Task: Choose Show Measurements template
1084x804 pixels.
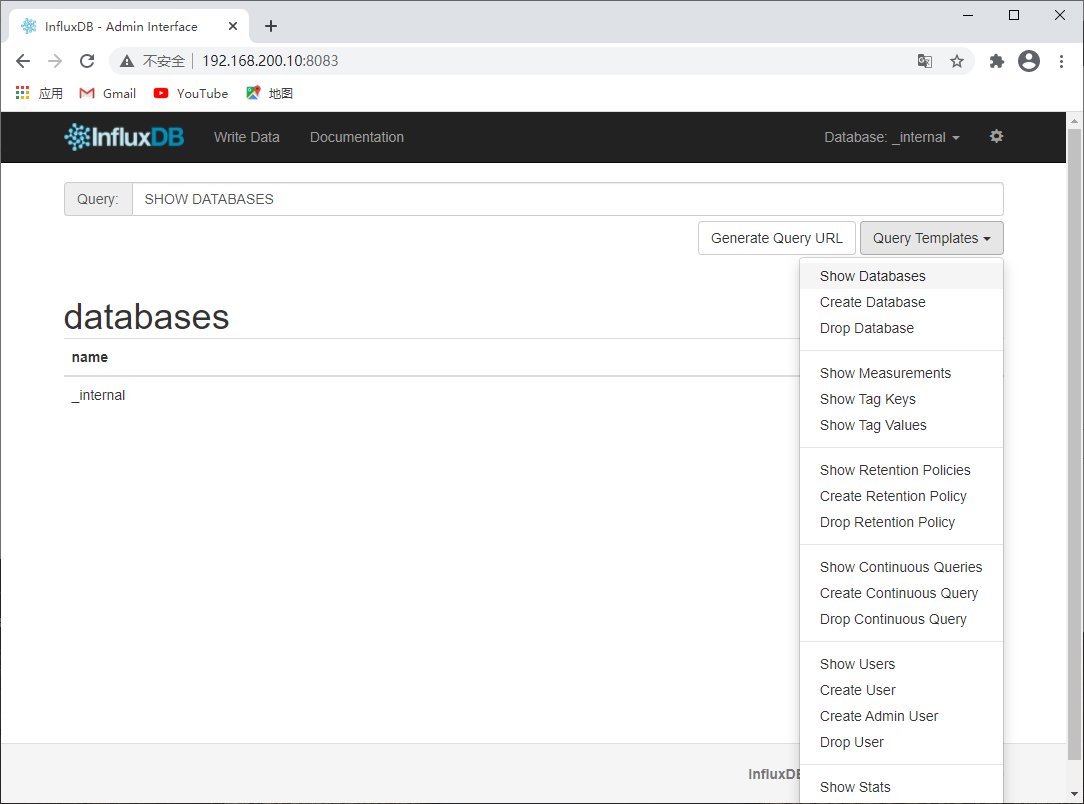Action: click(x=885, y=373)
